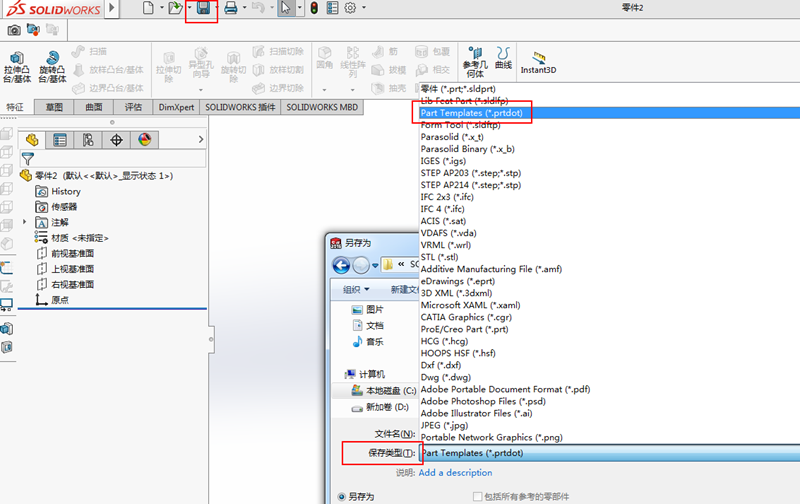This screenshot has width=800, height=504.
Task: Select the Save As (另存为) radio button
Action: 341,496
